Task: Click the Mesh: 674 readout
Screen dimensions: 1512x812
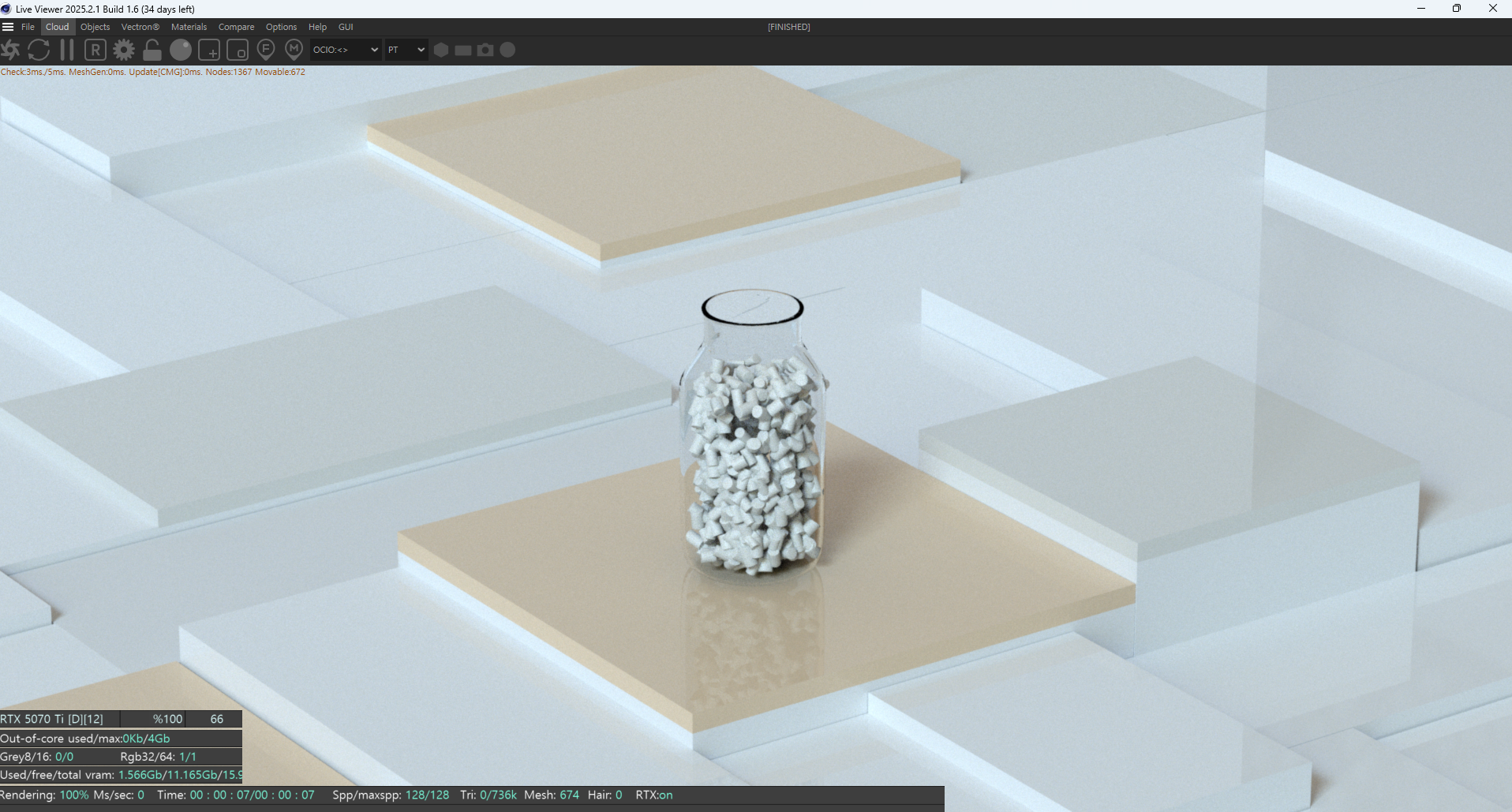Action: pyautogui.click(x=552, y=795)
